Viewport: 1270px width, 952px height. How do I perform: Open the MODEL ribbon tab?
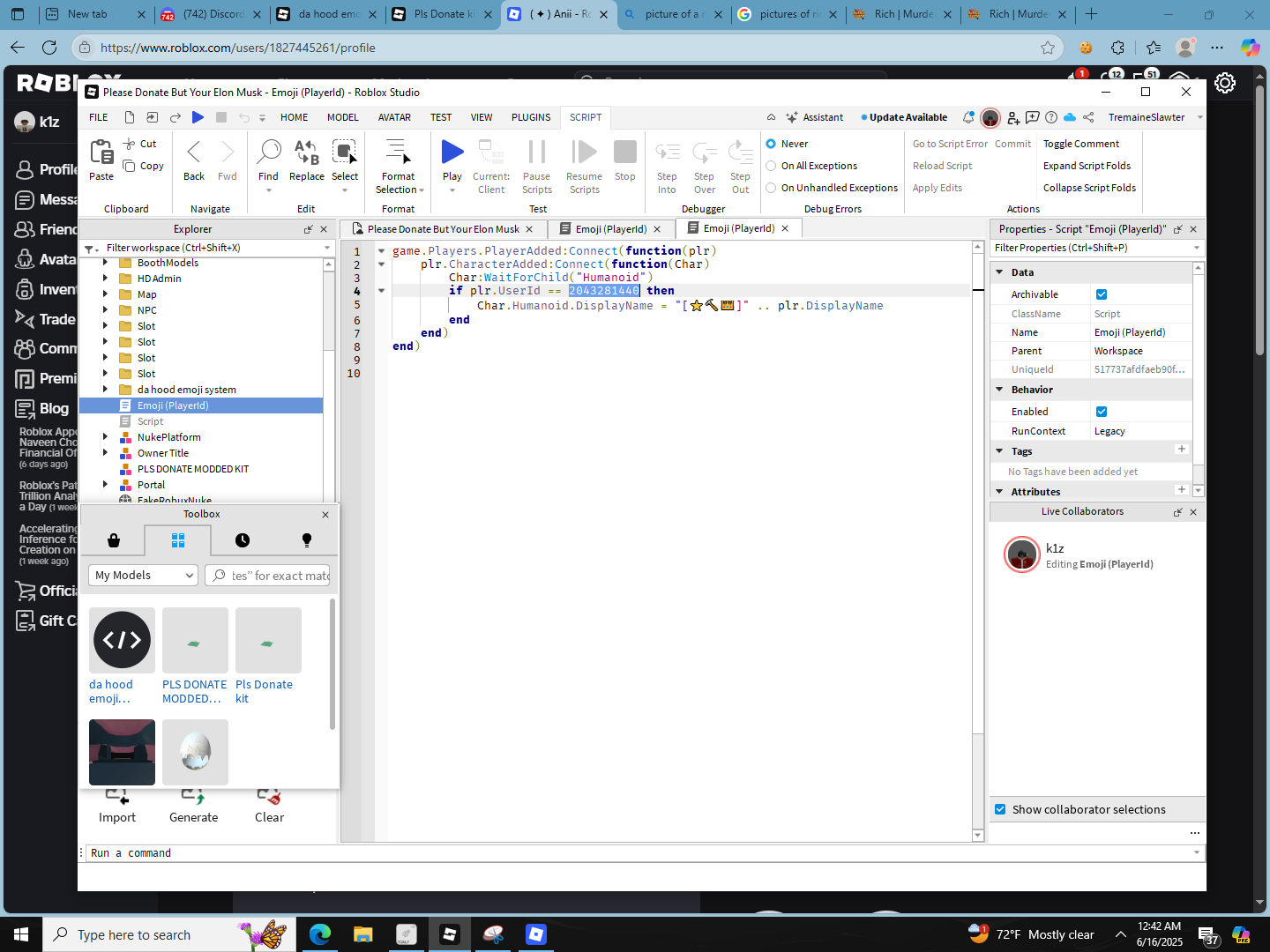tap(343, 117)
